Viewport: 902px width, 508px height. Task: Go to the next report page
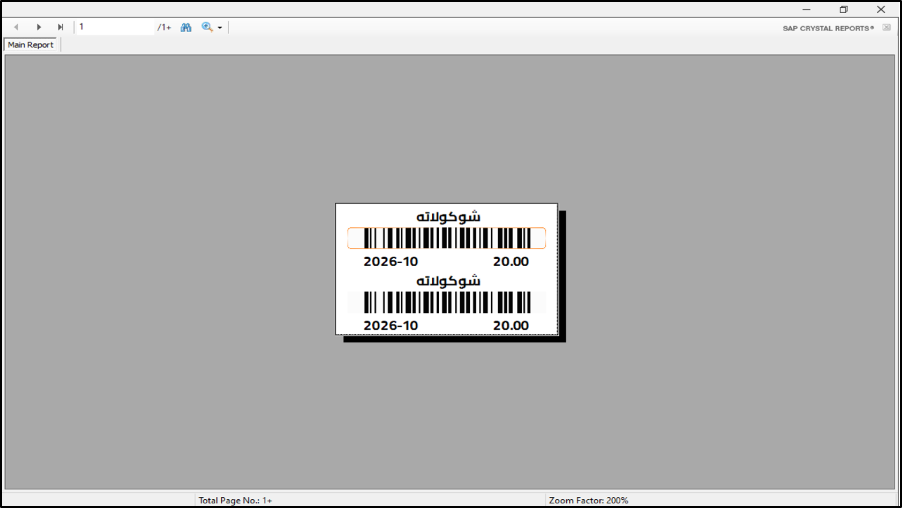point(39,27)
